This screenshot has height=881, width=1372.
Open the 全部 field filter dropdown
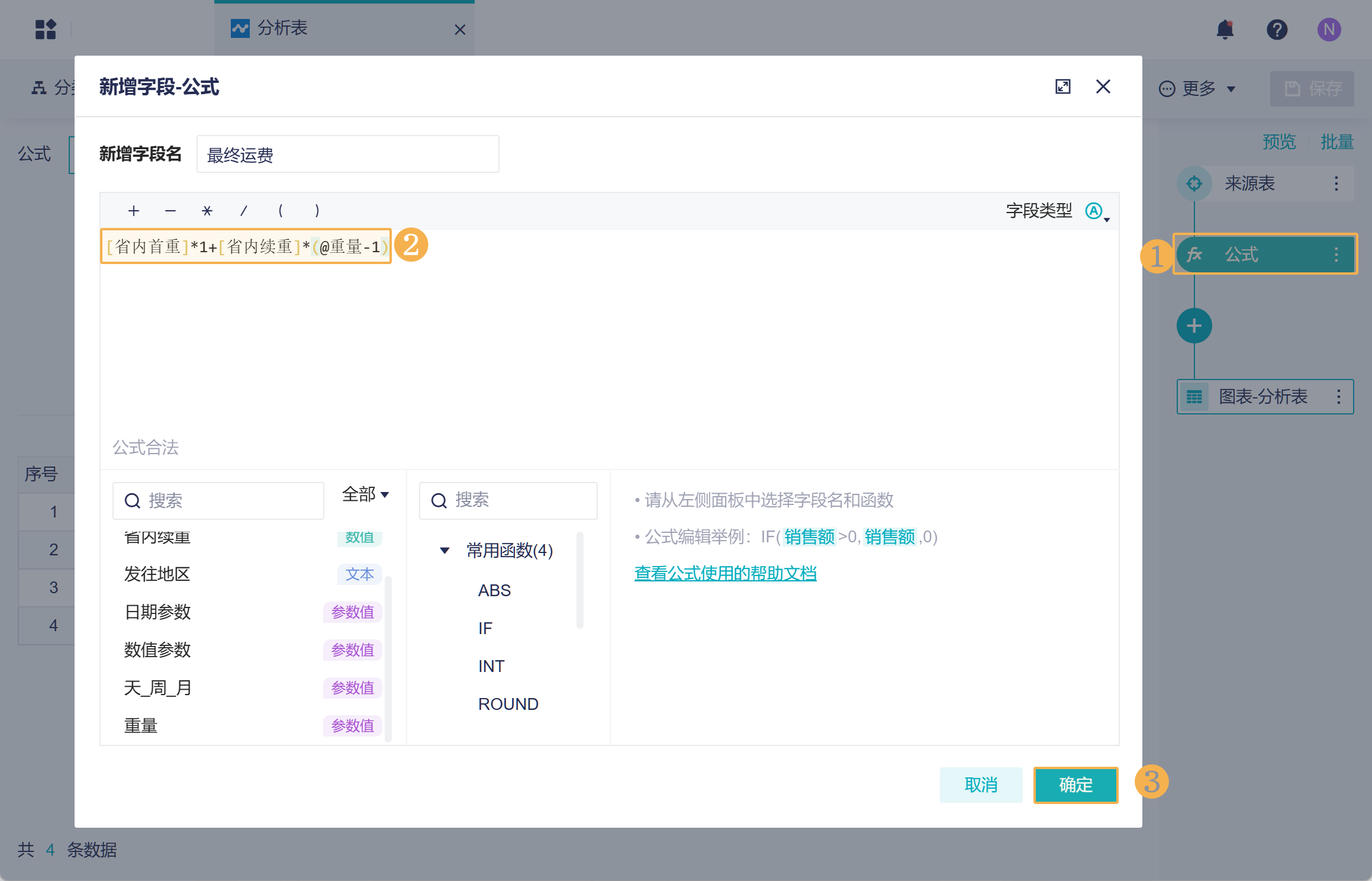tap(365, 494)
